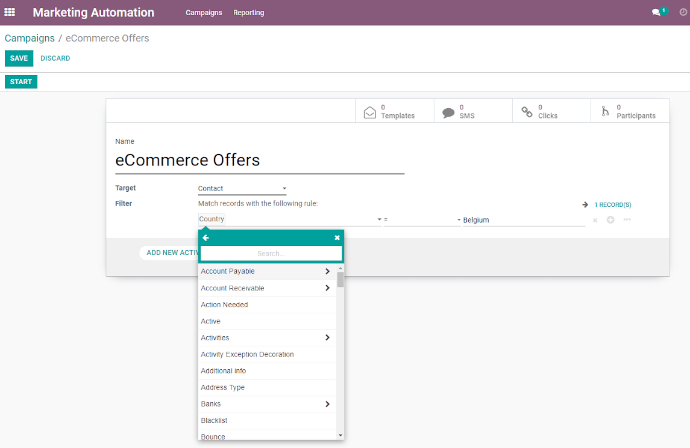Open the conversations chat icon
The height and width of the screenshot is (448, 690).
pyautogui.click(x=657, y=13)
